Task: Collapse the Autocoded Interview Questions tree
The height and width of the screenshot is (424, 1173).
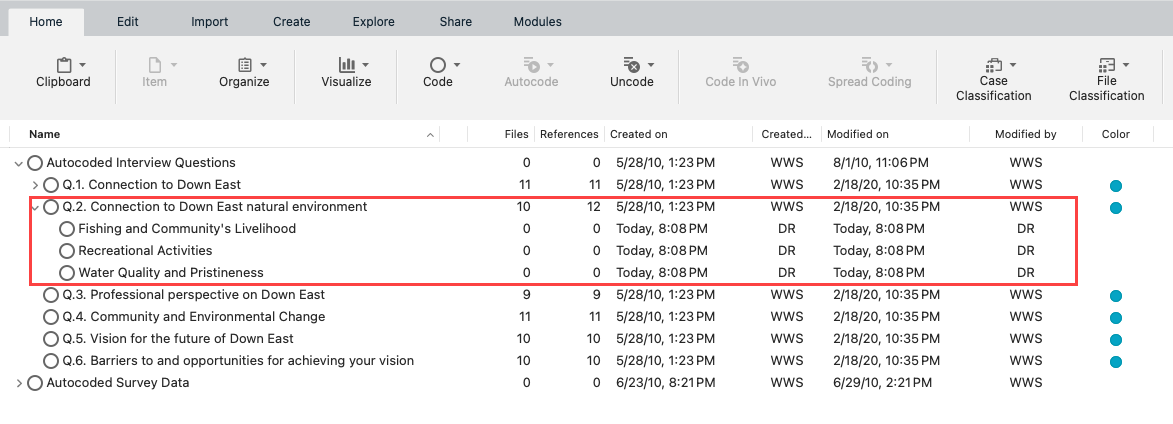Action: click(19, 163)
